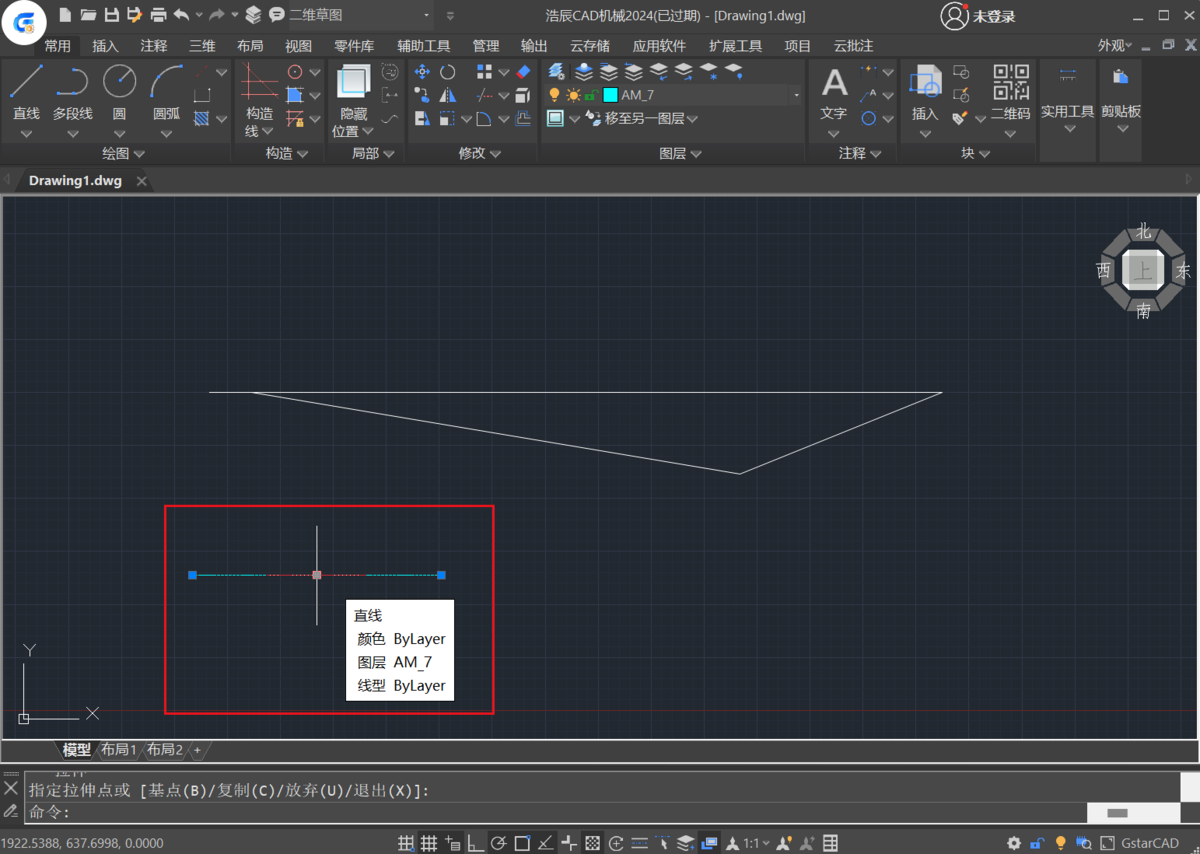Open the 插入 ribbon tab
Screen dimensions: 1200x854
tap(105, 46)
